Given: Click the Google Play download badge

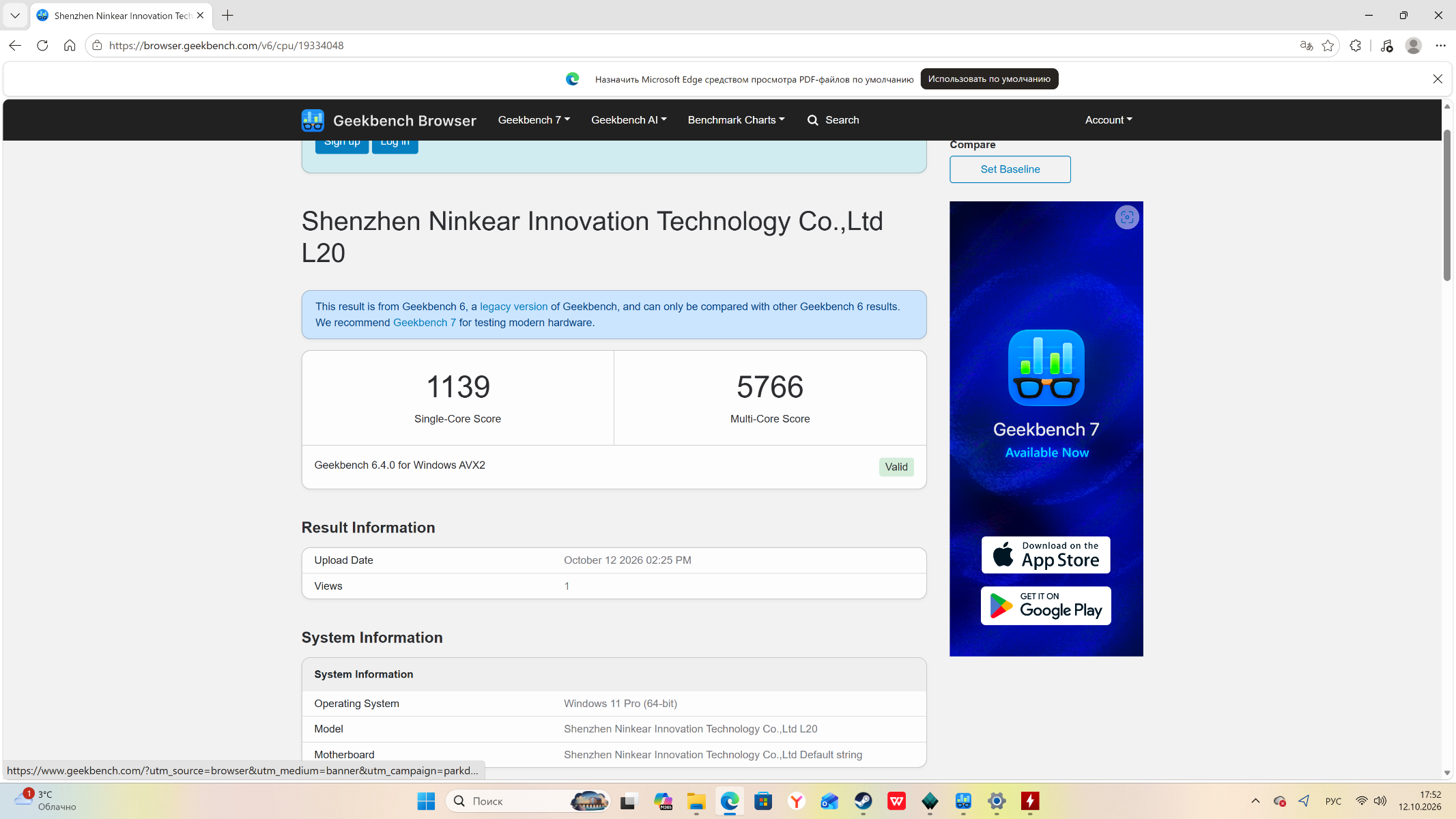Looking at the screenshot, I should (x=1046, y=606).
